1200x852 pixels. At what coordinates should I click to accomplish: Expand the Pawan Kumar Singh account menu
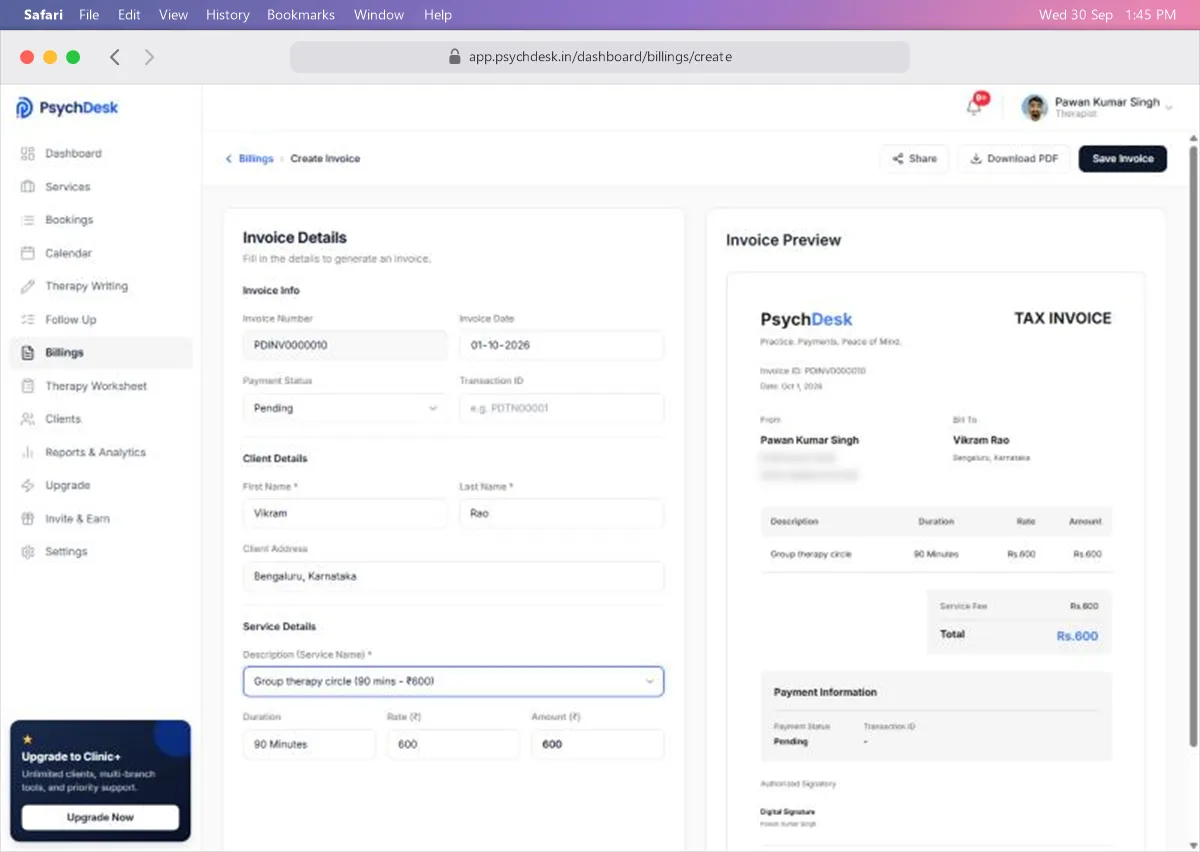[x=1169, y=106]
